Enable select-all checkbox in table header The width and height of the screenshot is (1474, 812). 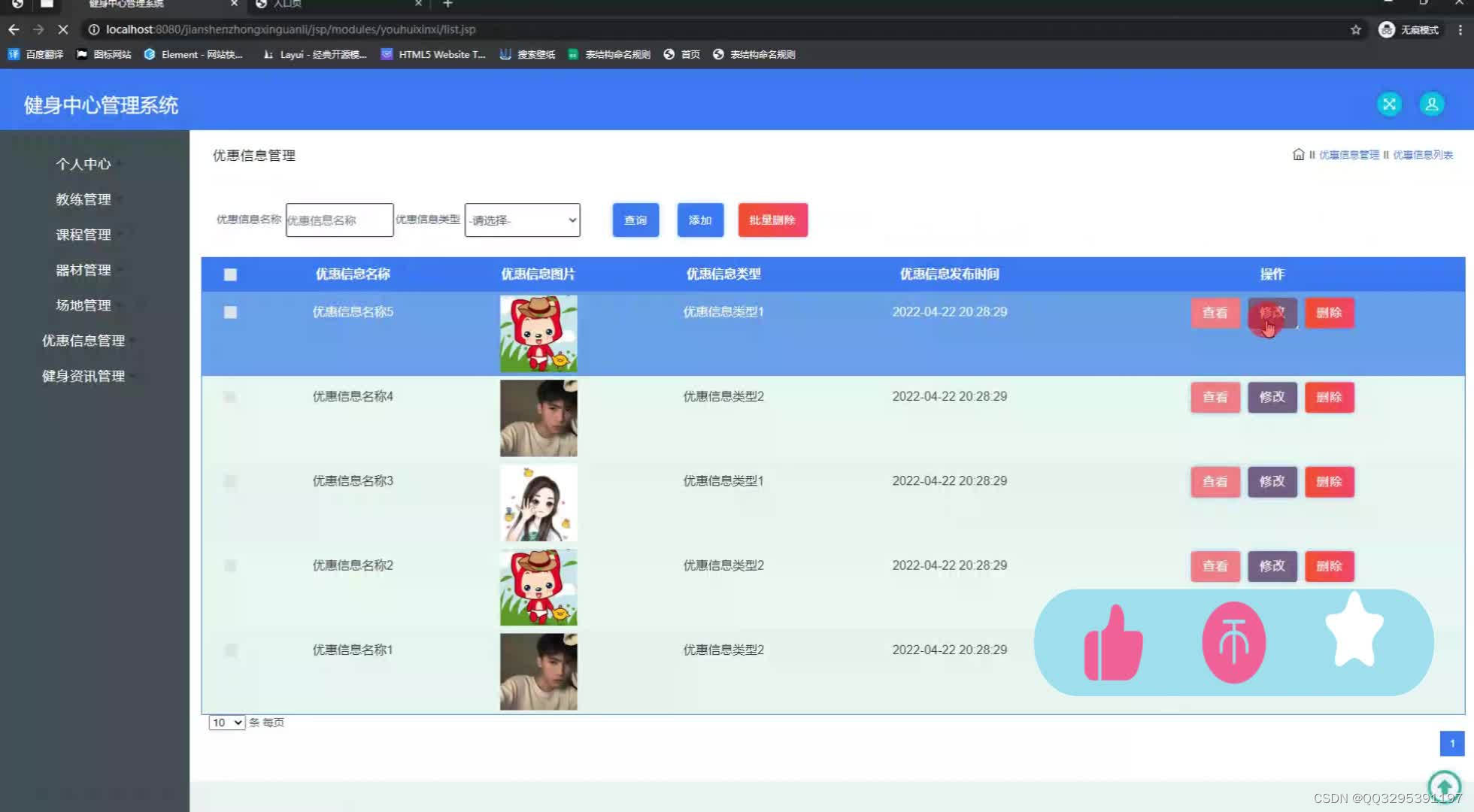229,274
